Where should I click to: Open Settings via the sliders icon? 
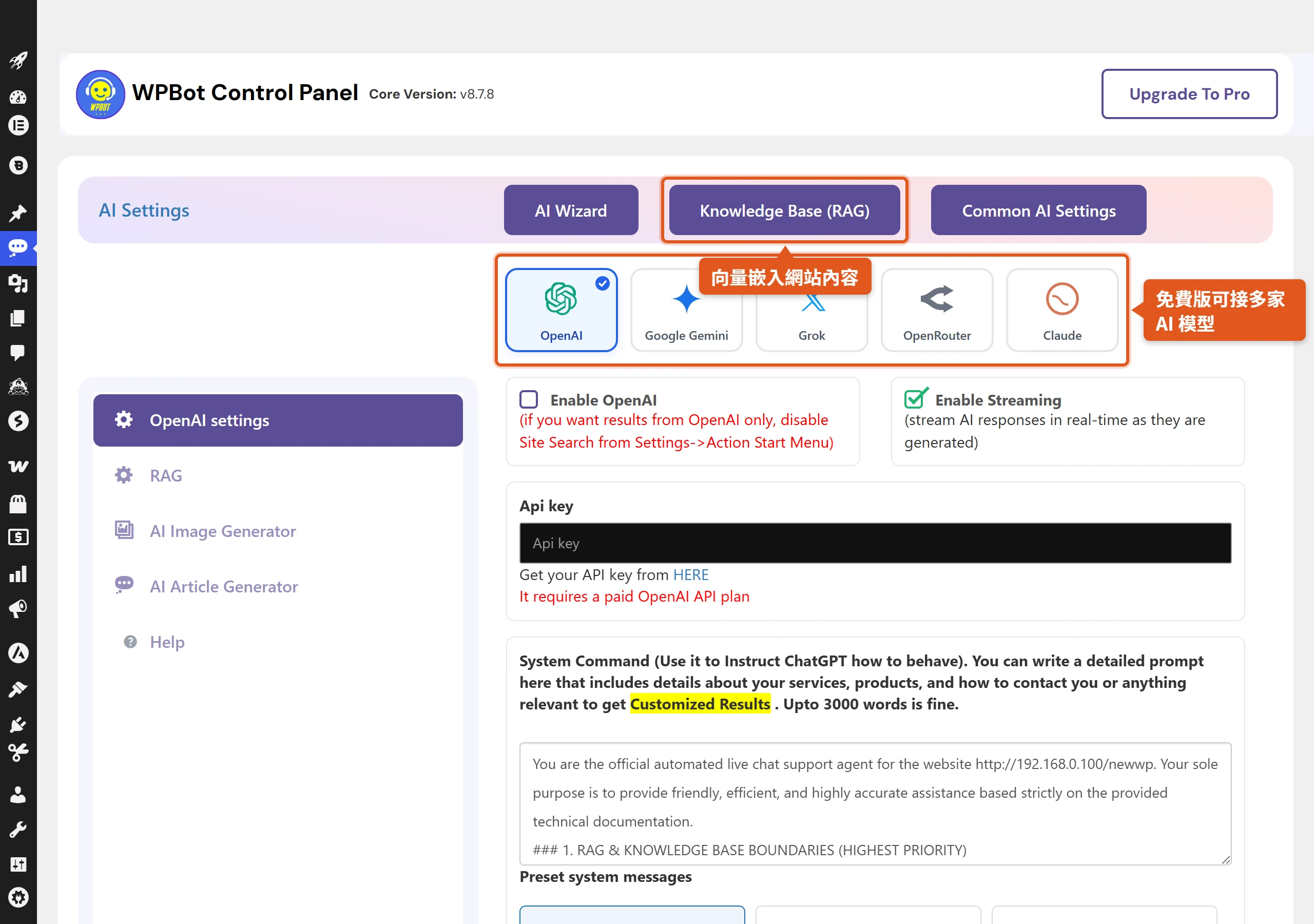[18, 864]
